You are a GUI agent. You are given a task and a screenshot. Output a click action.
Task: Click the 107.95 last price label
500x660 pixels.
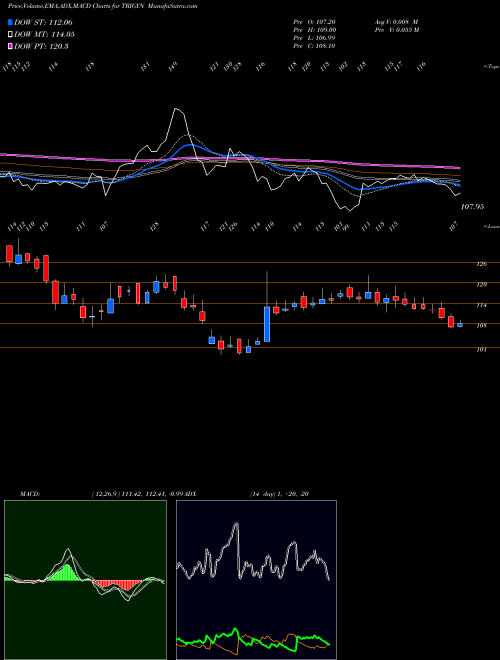point(473,207)
